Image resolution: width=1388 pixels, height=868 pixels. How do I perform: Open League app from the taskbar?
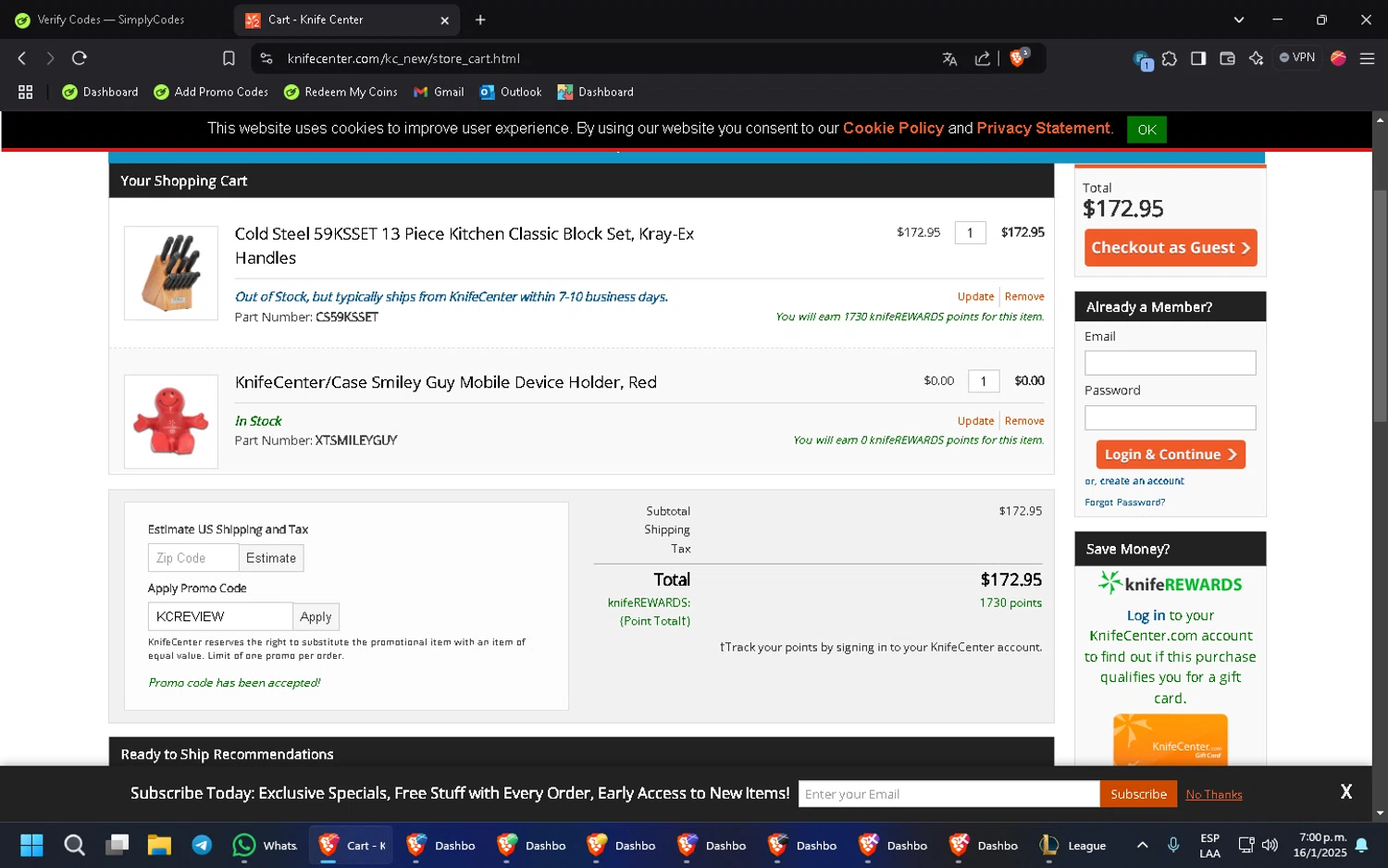pyautogui.click(x=1073, y=845)
